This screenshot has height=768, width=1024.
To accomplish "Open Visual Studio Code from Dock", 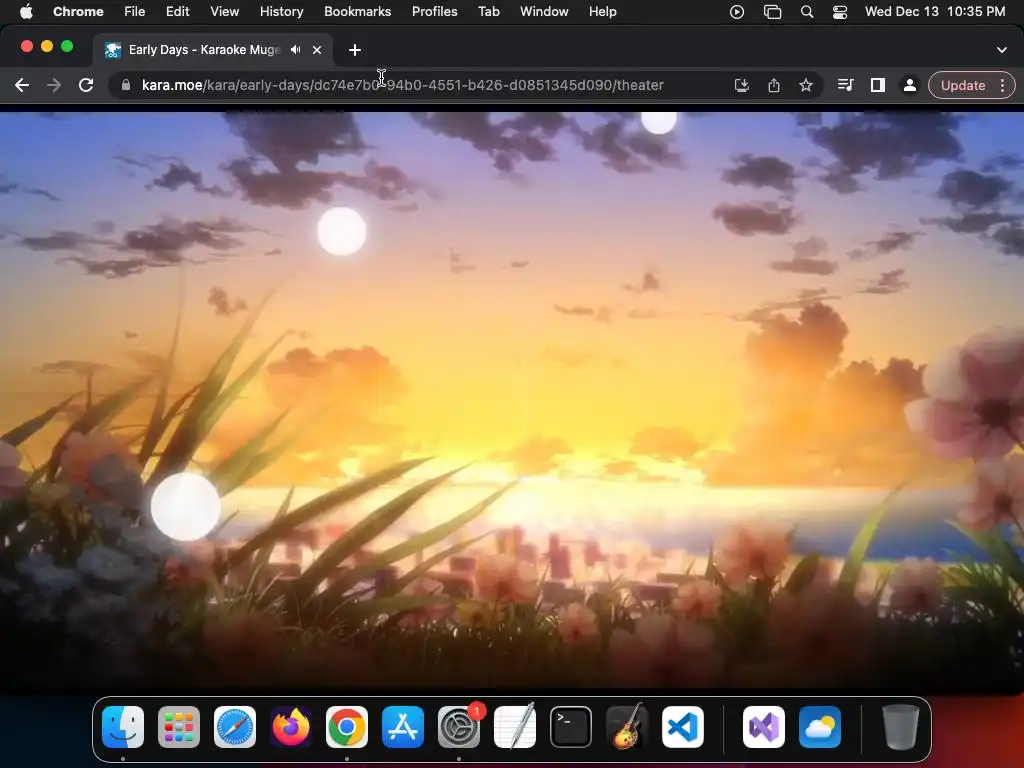I will pos(682,726).
